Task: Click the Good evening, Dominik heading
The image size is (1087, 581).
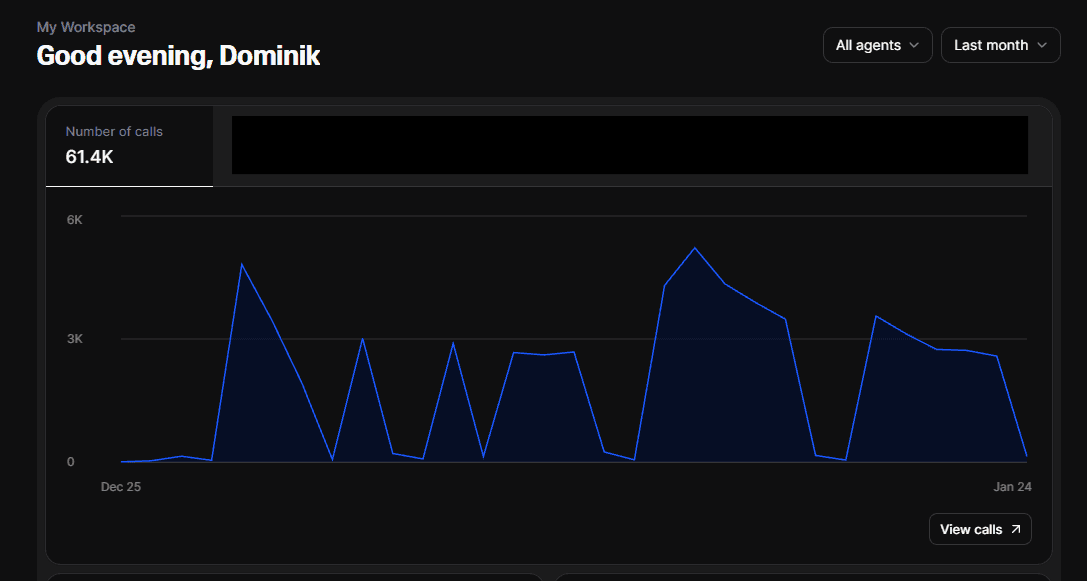Action: [x=178, y=55]
